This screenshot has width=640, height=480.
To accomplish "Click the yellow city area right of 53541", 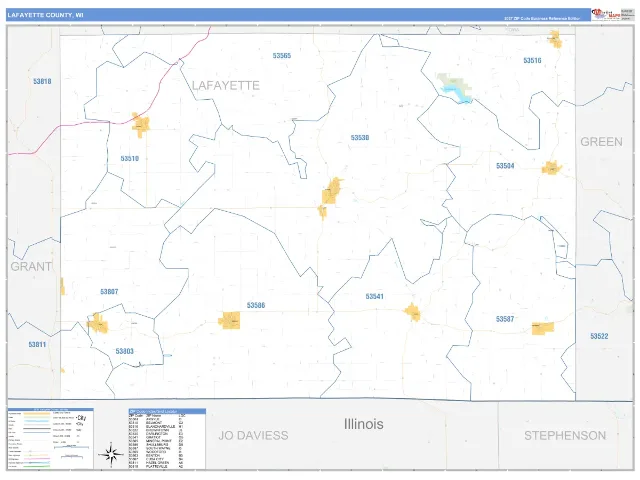I will click(413, 312).
